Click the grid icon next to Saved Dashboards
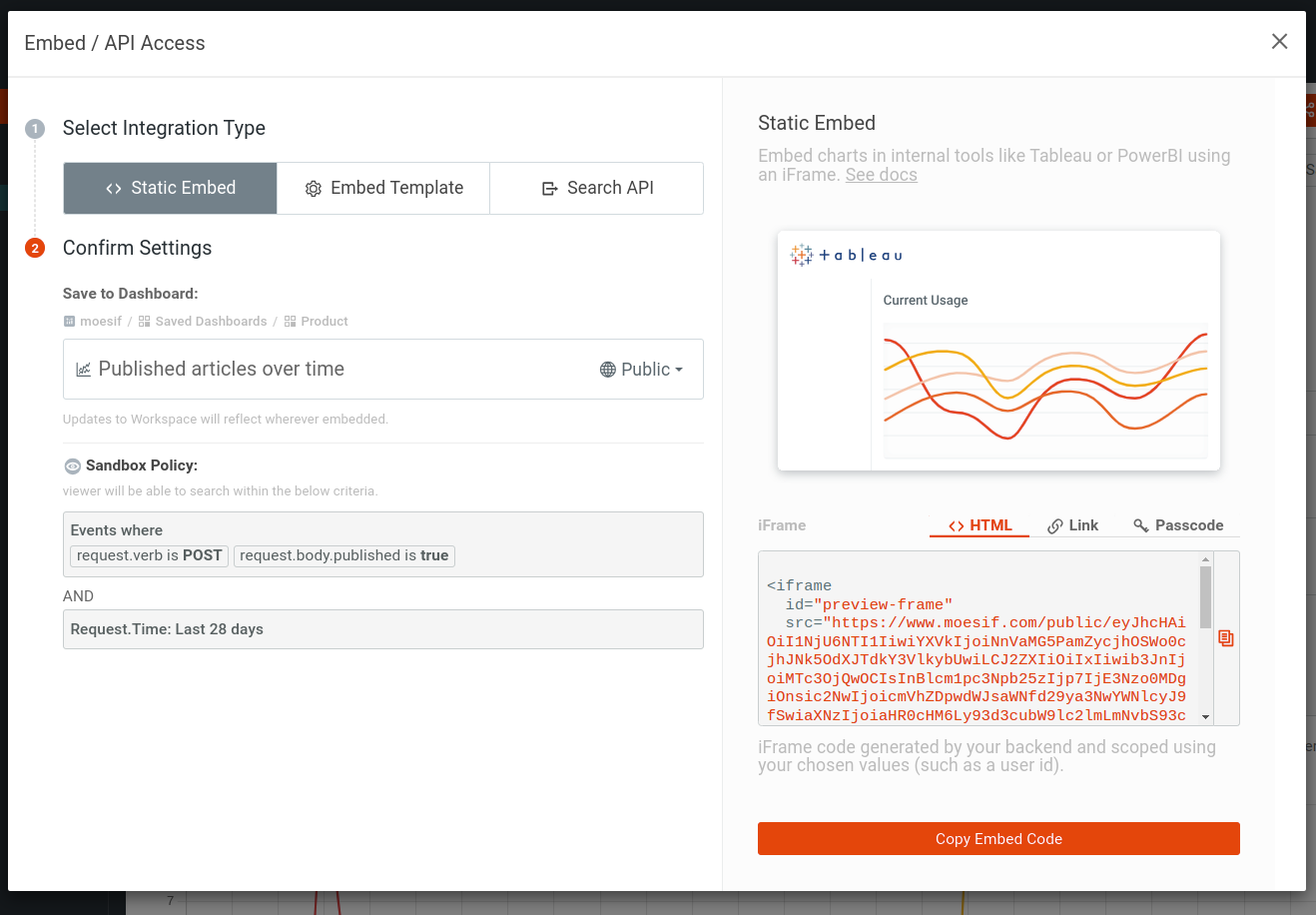Viewport: 1316px width, 915px height. click(x=144, y=321)
